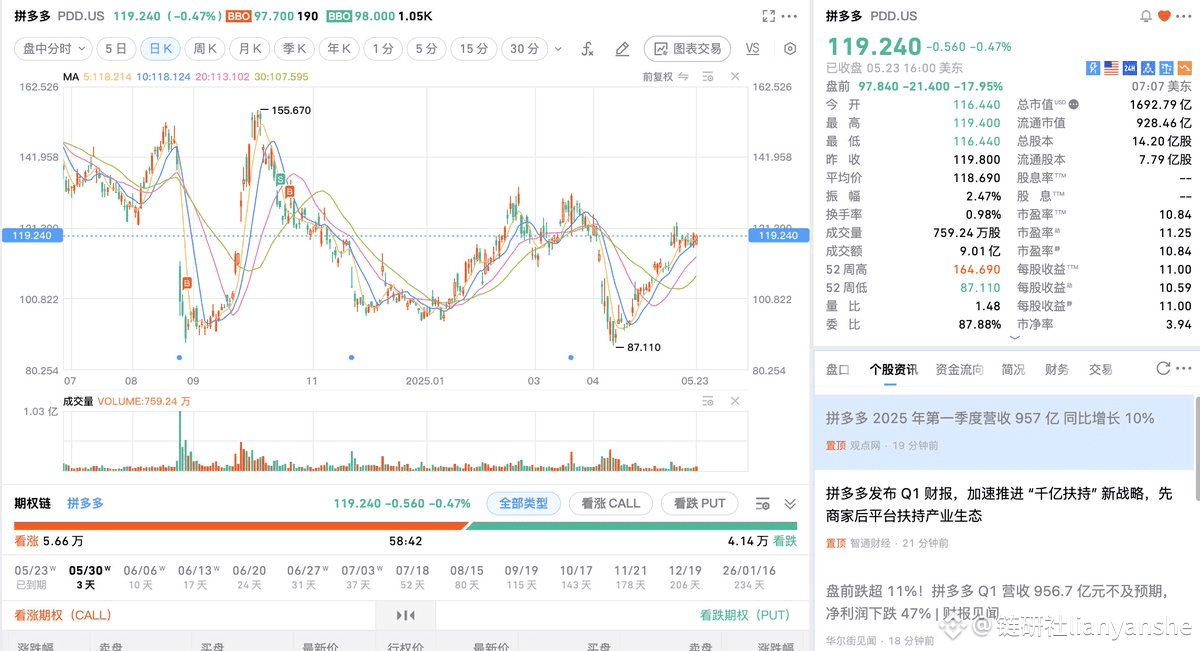The height and width of the screenshot is (651, 1200).
Task: Open 盘中分时 dropdown
Action: coord(53,48)
